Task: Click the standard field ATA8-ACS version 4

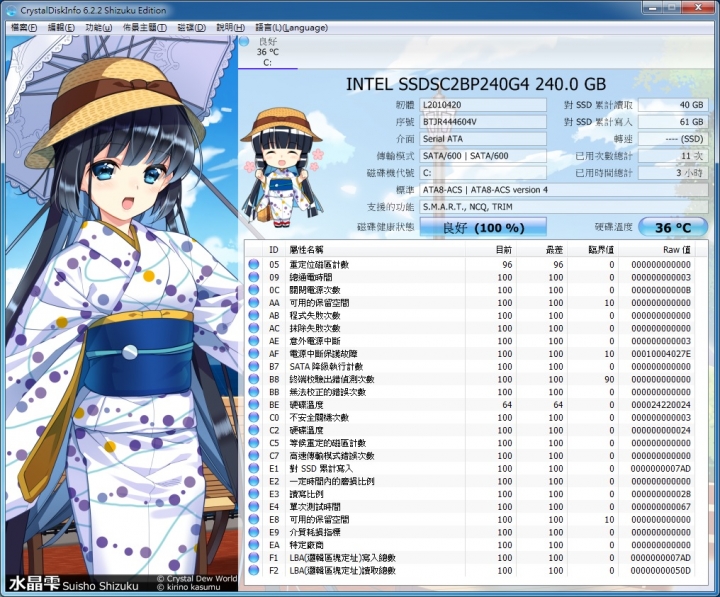Action: point(564,190)
